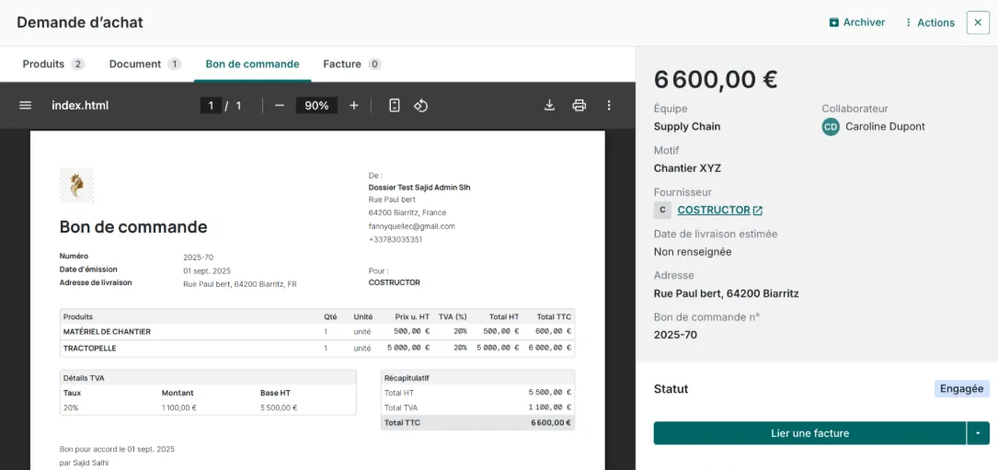Viewport: 998px width, 470px height.
Task: Zoom out with the minus icon
Action: point(279,105)
